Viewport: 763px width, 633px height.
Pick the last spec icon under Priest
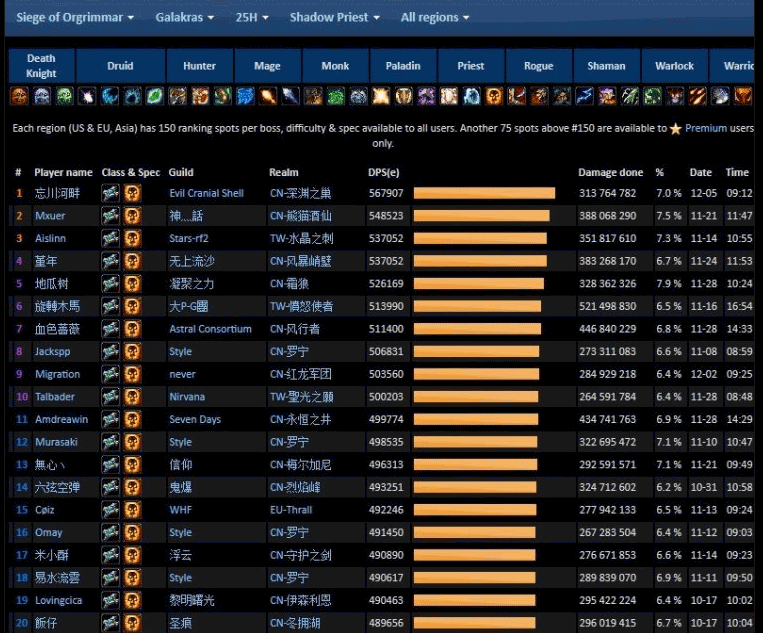pos(493,97)
